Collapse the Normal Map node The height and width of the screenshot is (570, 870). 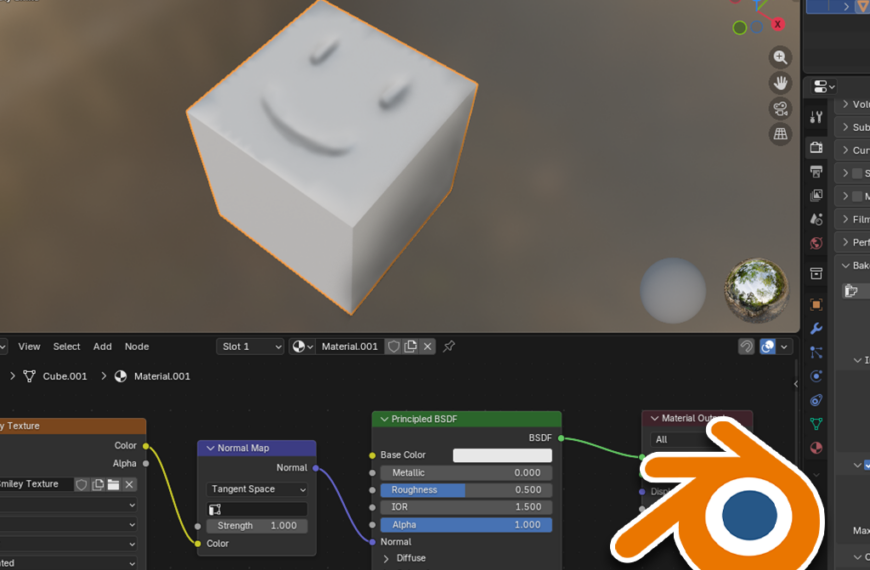210,448
